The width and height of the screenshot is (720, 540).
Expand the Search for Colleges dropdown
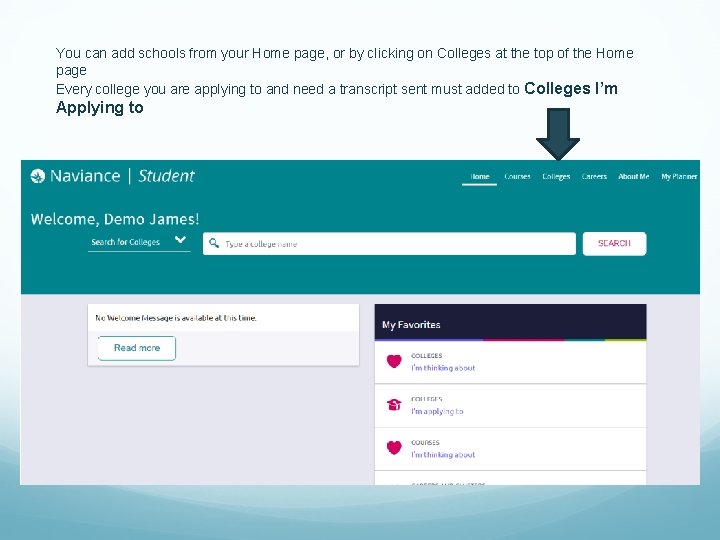[x=139, y=242]
